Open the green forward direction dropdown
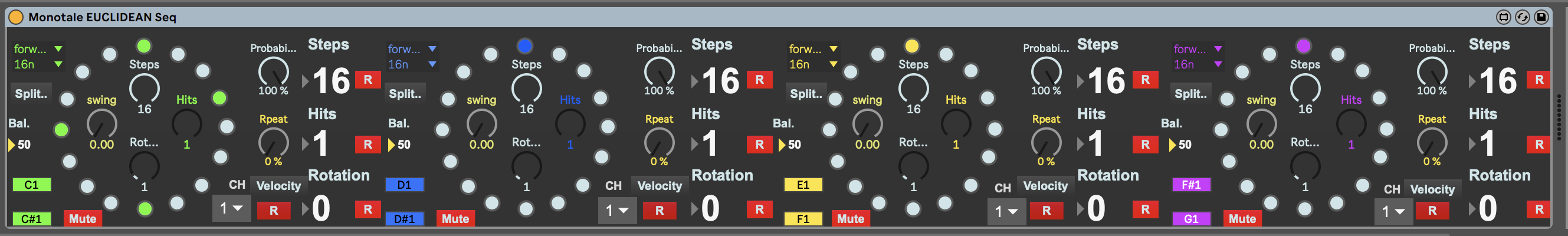This screenshot has height=236, width=1568. point(38,48)
